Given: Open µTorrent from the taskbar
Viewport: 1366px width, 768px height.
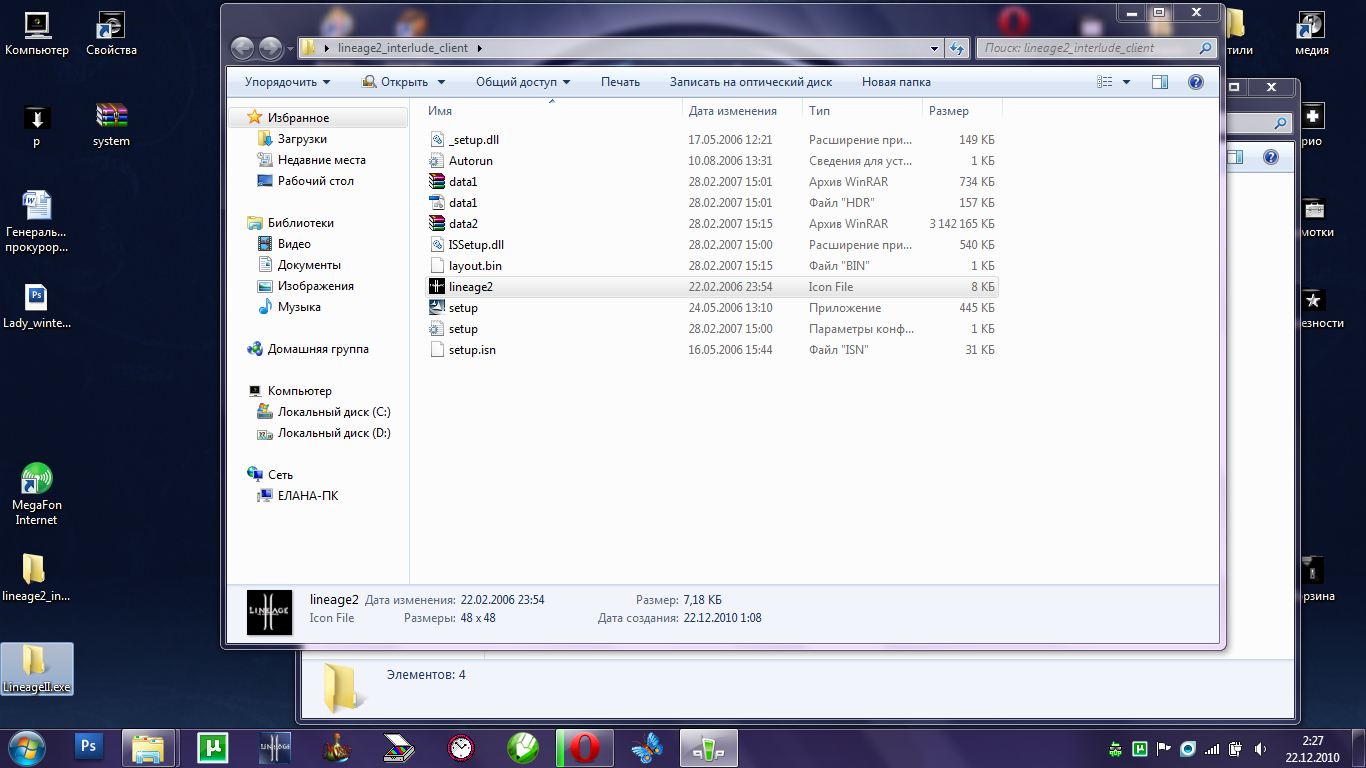Looking at the screenshot, I should [213, 746].
